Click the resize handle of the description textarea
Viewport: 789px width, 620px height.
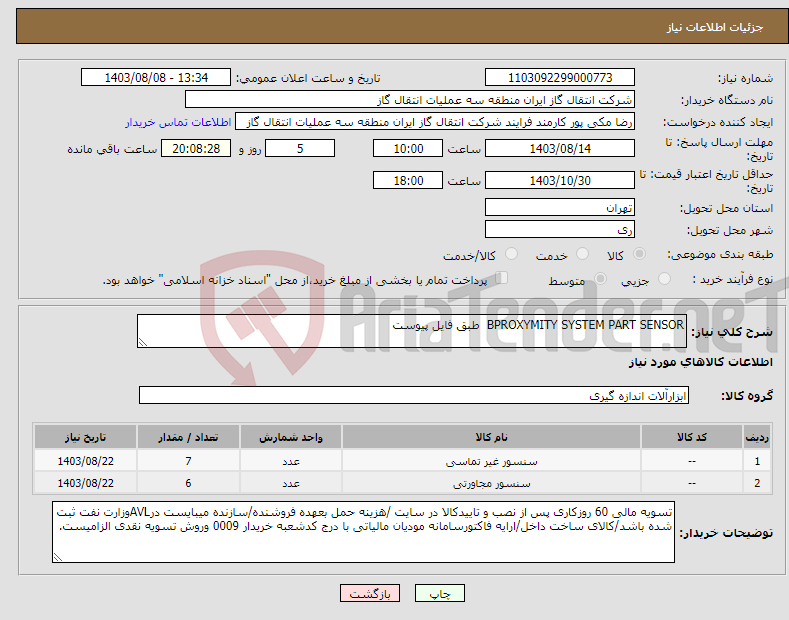pyautogui.click(x=143, y=342)
